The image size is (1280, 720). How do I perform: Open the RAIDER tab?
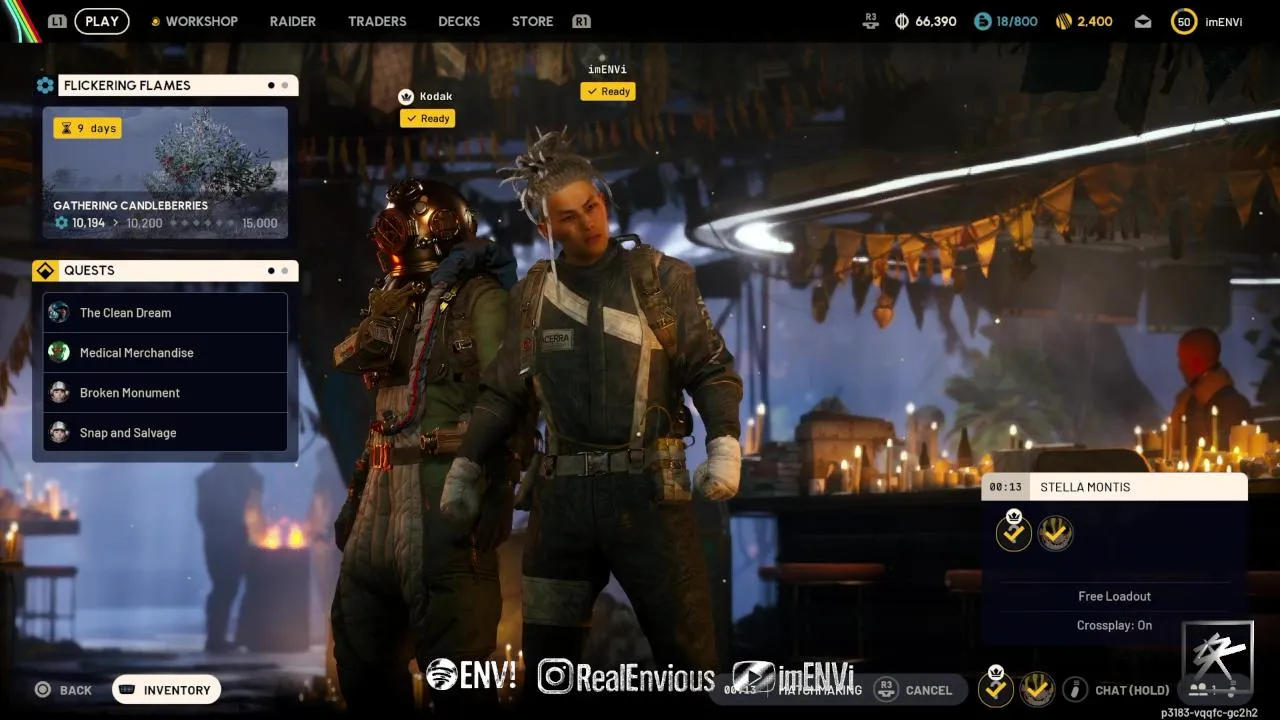click(293, 21)
